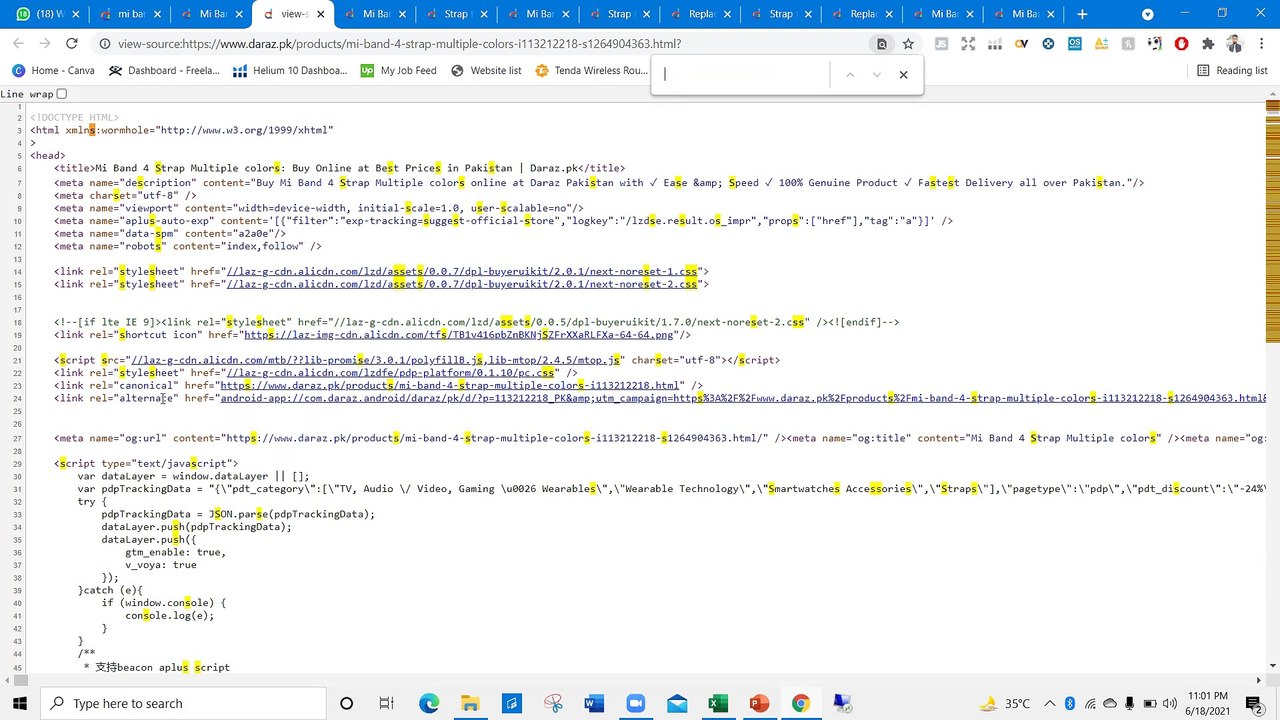The image size is (1280, 720).
Task: Go back to the previous page
Action: 19,44
